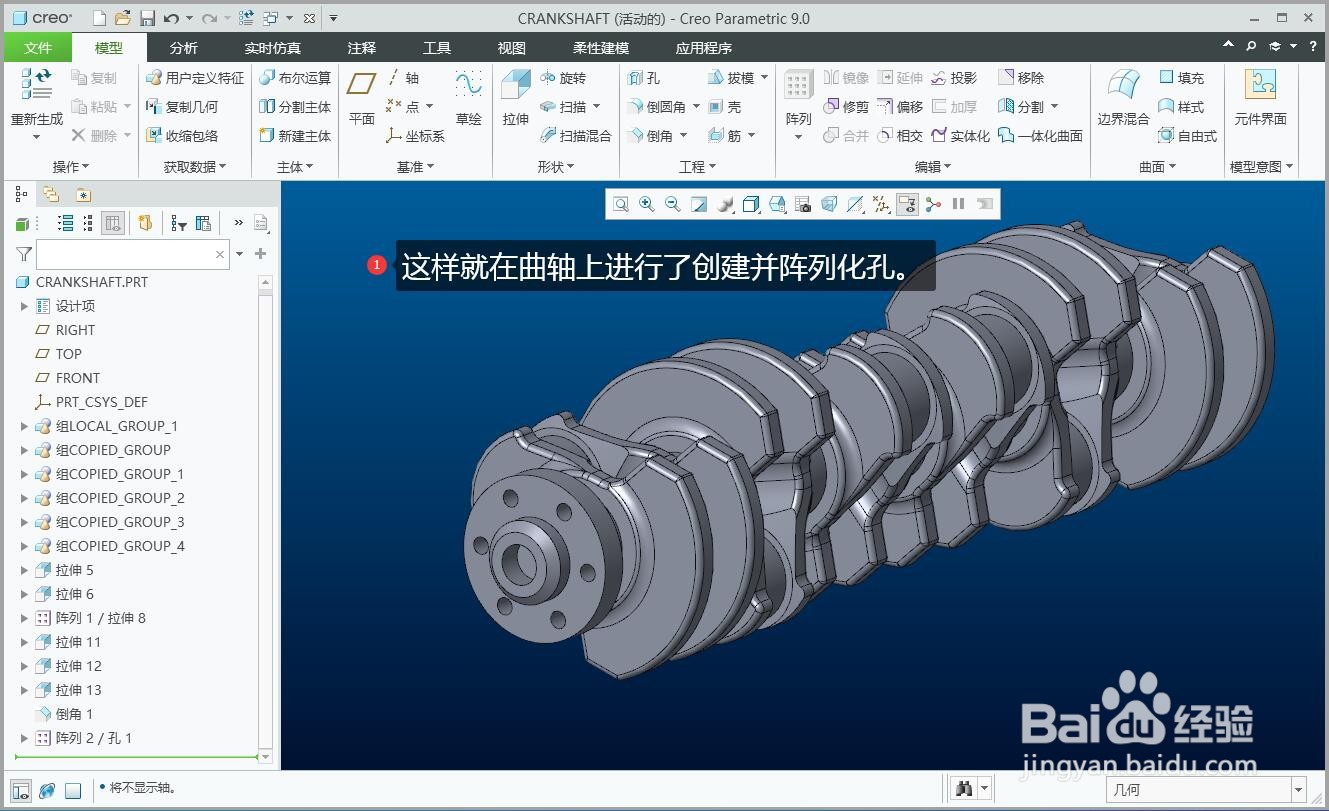Image resolution: width=1329 pixels, height=811 pixels.
Task: Click 用户定义特征 button
Action: pyautogui.click(x=195, y=78)
